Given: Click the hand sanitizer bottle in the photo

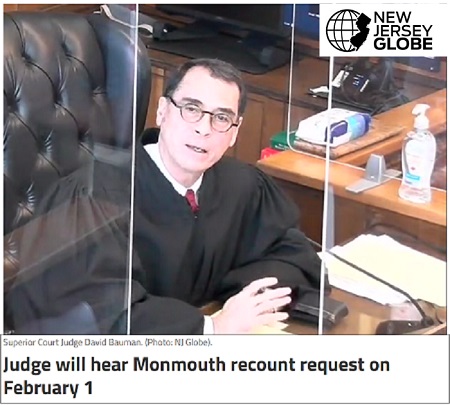Looking at the screenshot, I should tap(417, 154).
